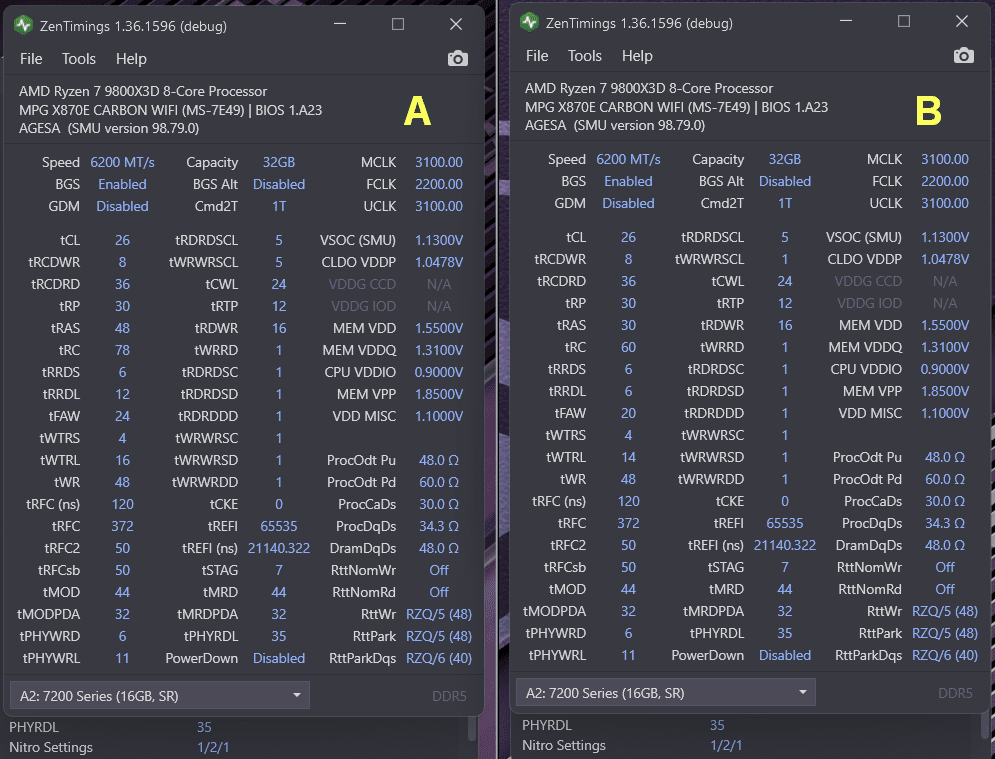Click the CLDO VDDP 1.0478V value in window B

point(945,259)
